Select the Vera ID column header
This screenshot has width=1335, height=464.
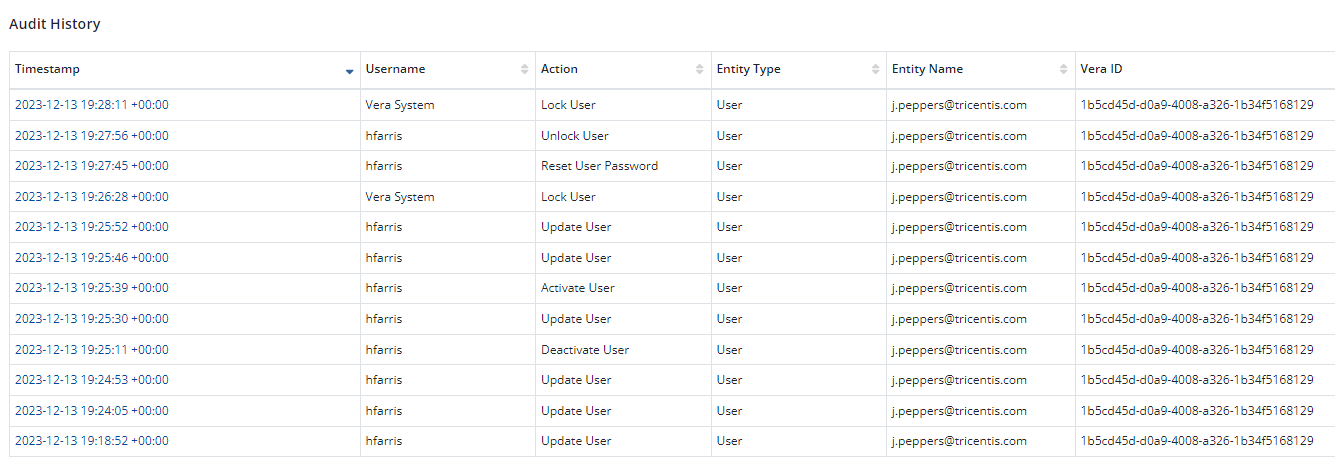[x=1101, y=70]
